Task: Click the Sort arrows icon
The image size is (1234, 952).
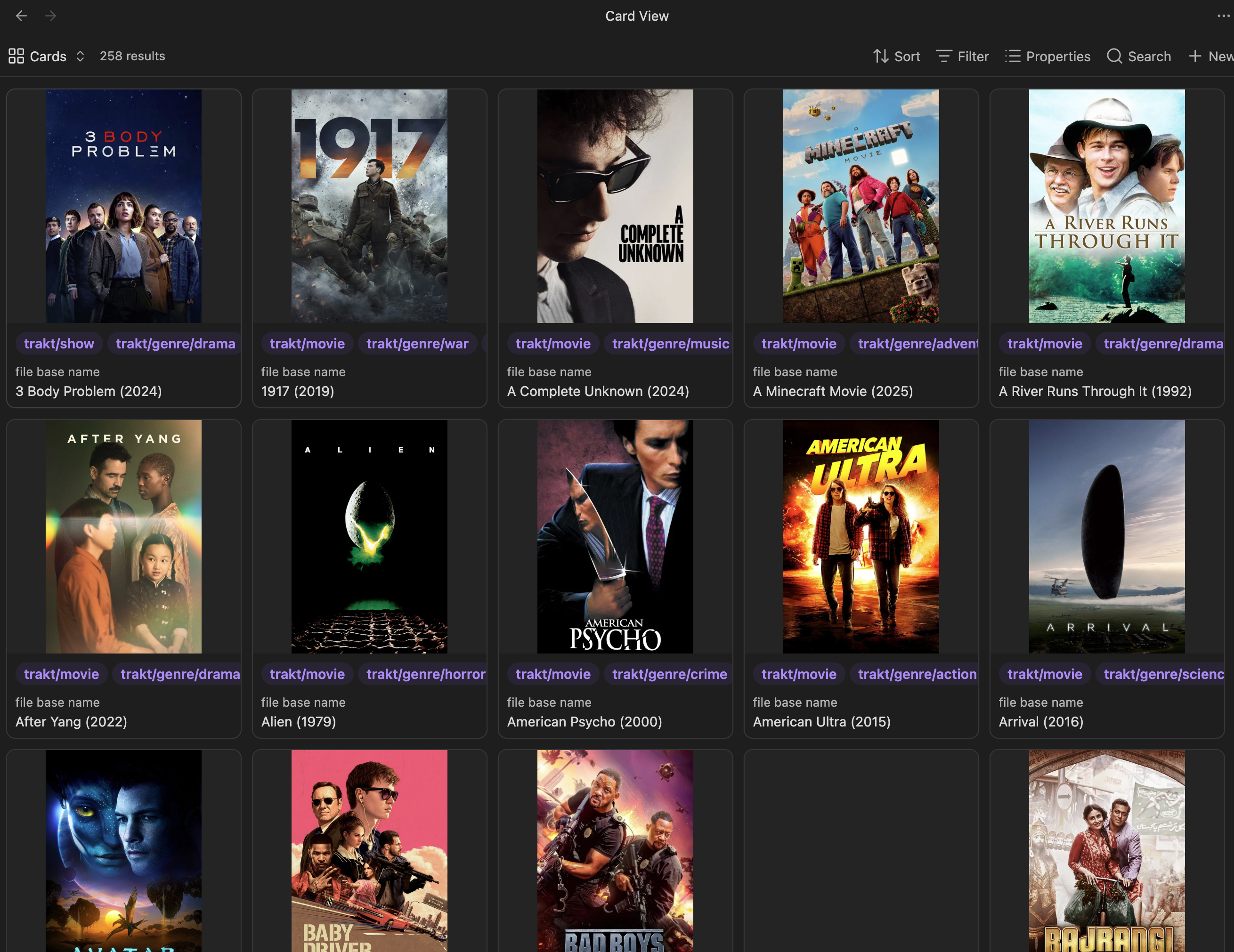Action: tap(880, 56)
